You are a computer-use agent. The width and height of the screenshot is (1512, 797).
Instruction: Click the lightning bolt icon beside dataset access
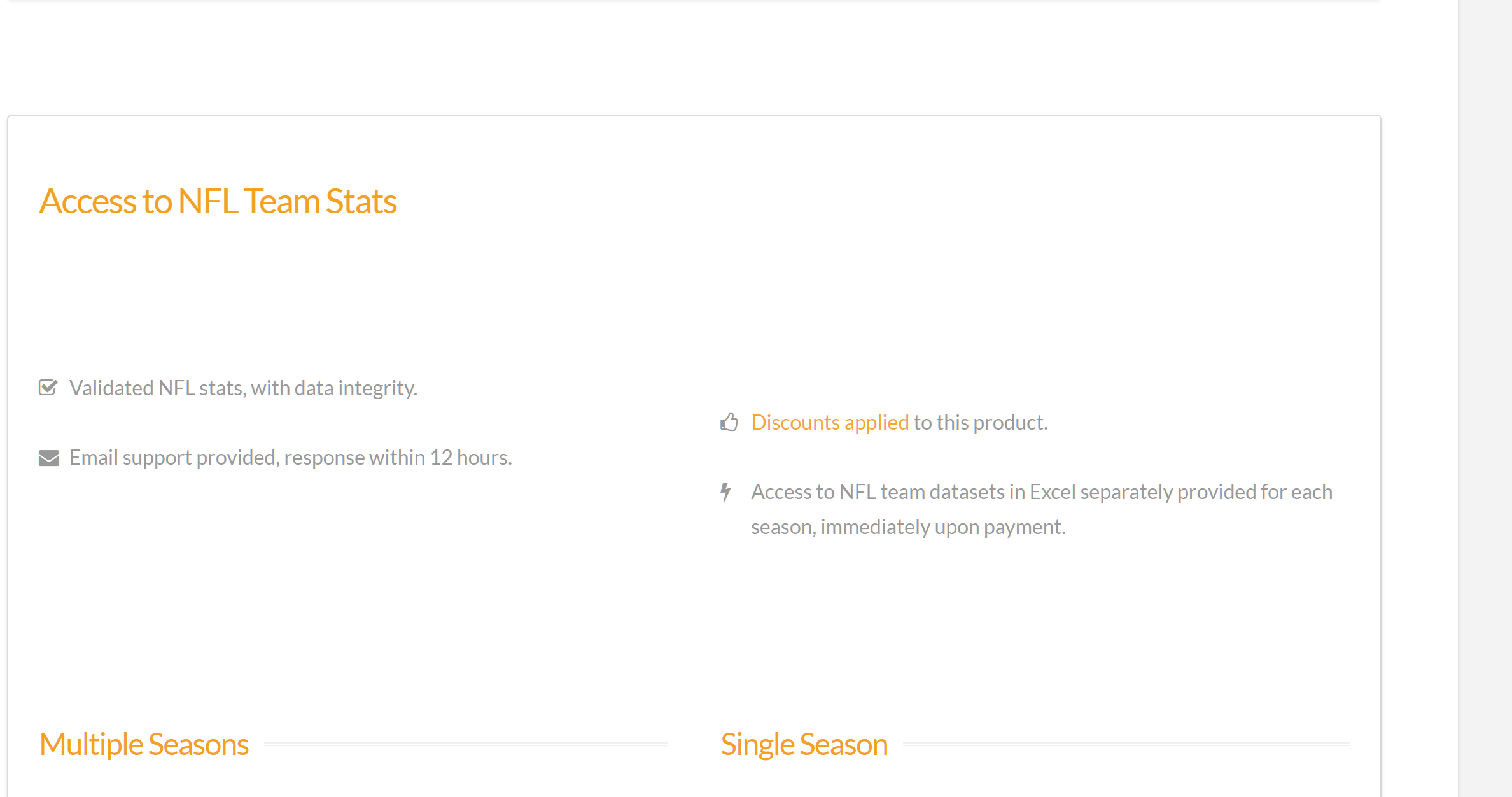pyautogui.click(x=725, y=492)
